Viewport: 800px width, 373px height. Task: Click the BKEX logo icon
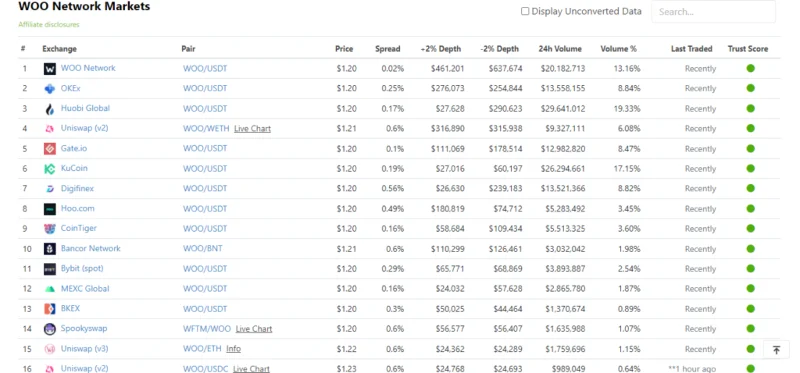[x=49, y=309]
